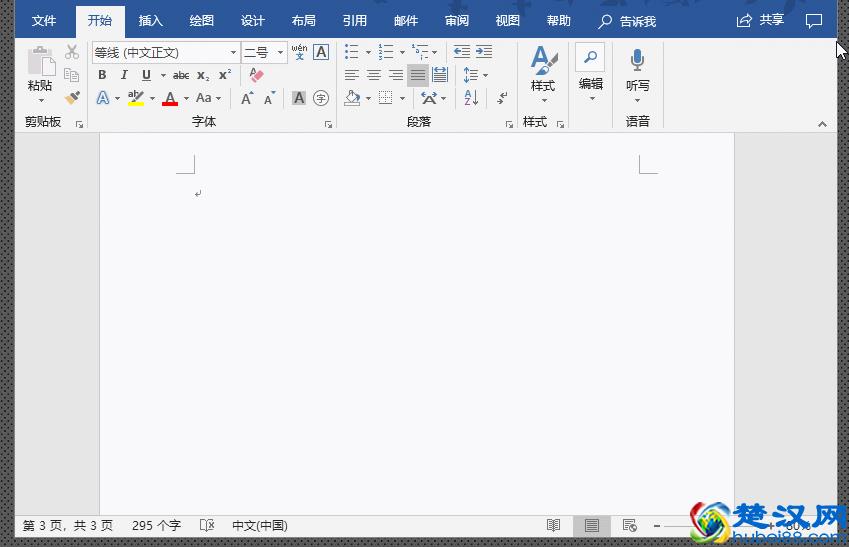Open Font dialog launcher
The width and height of the screenshot is (849, 547).
328,125
